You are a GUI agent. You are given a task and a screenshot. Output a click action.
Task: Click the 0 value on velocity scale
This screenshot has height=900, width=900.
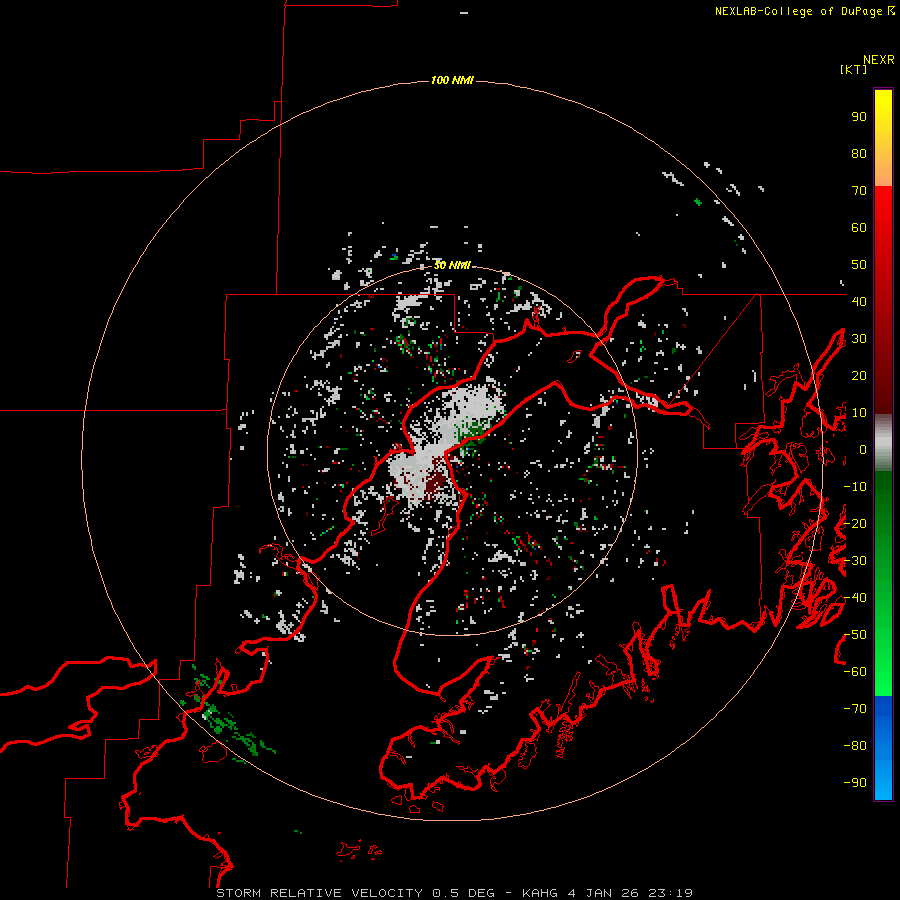pos(863,450)
